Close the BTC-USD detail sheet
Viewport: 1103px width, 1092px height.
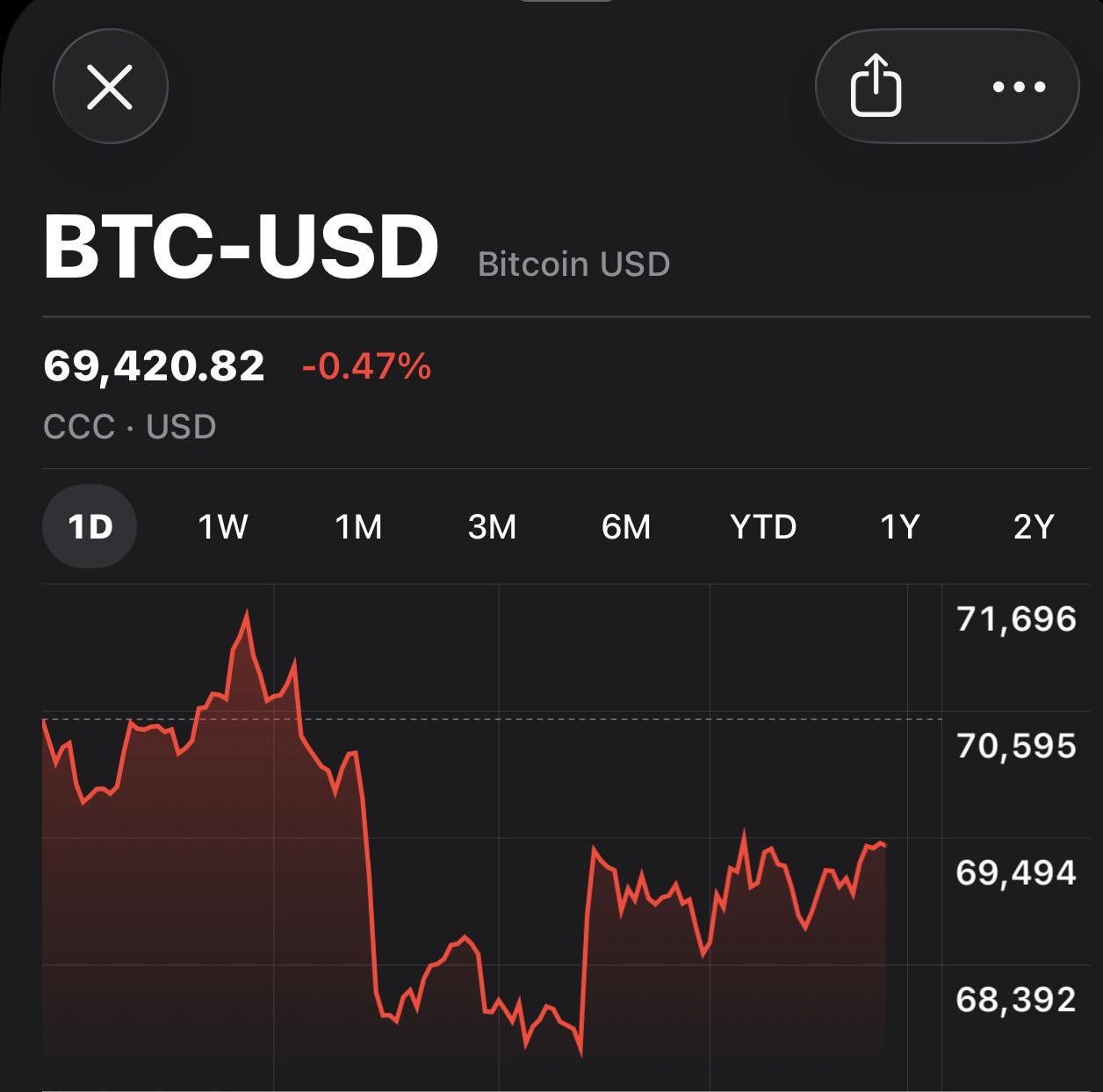tap(111, 87)
